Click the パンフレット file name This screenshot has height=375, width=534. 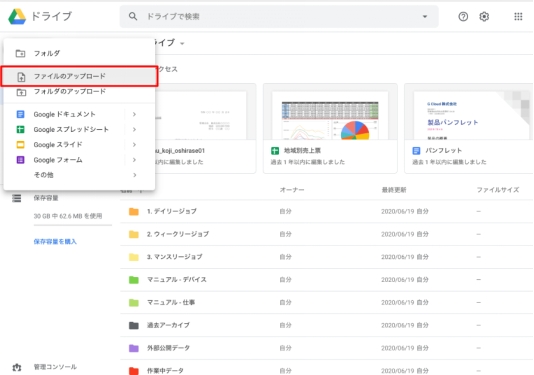pos(443,150)
